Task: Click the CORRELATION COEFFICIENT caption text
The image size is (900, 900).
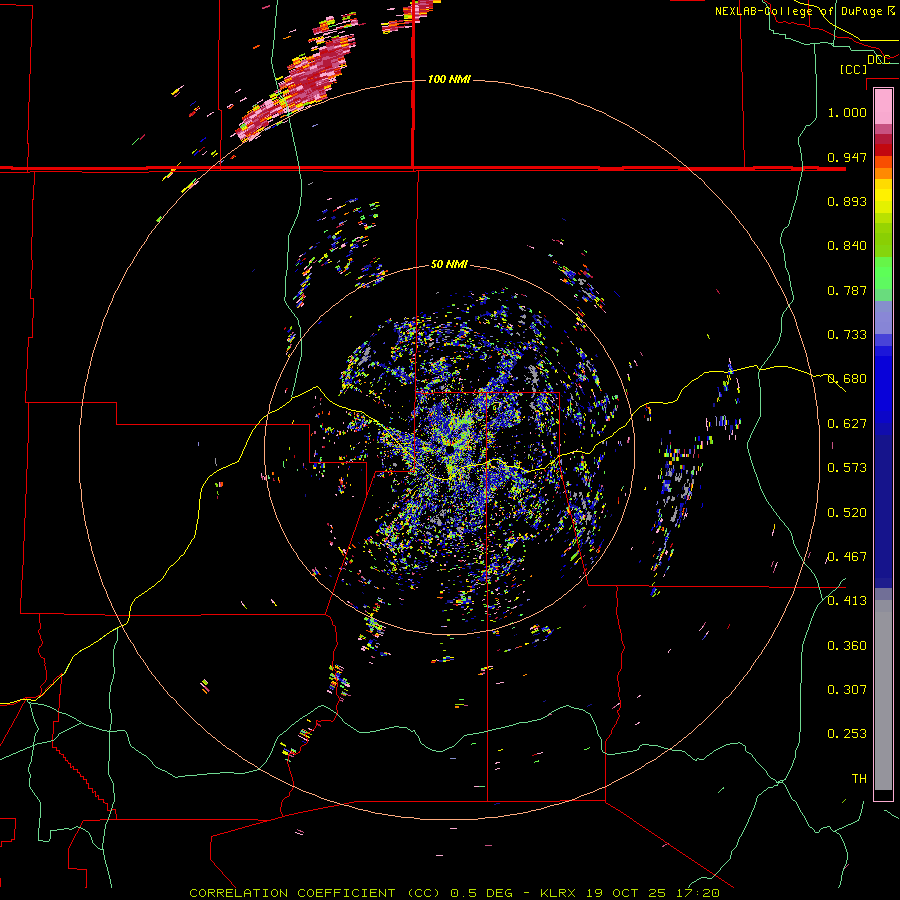Action: [292, 893]
